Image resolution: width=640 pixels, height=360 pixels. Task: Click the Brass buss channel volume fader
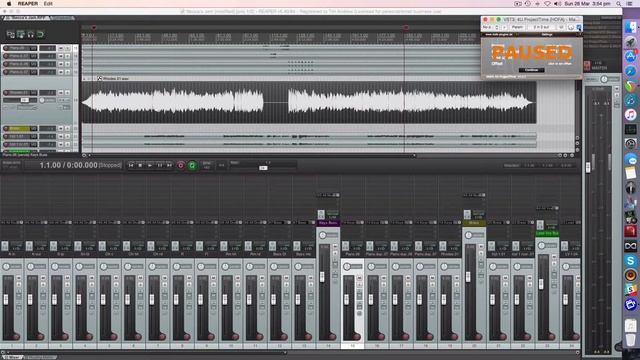[468, 276]
